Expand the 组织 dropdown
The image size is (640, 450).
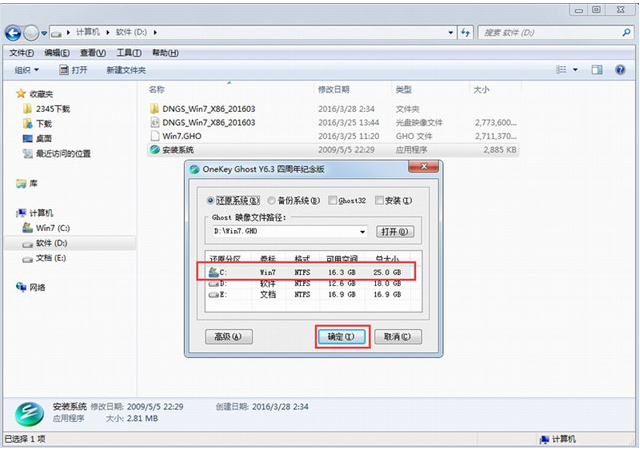27,70
